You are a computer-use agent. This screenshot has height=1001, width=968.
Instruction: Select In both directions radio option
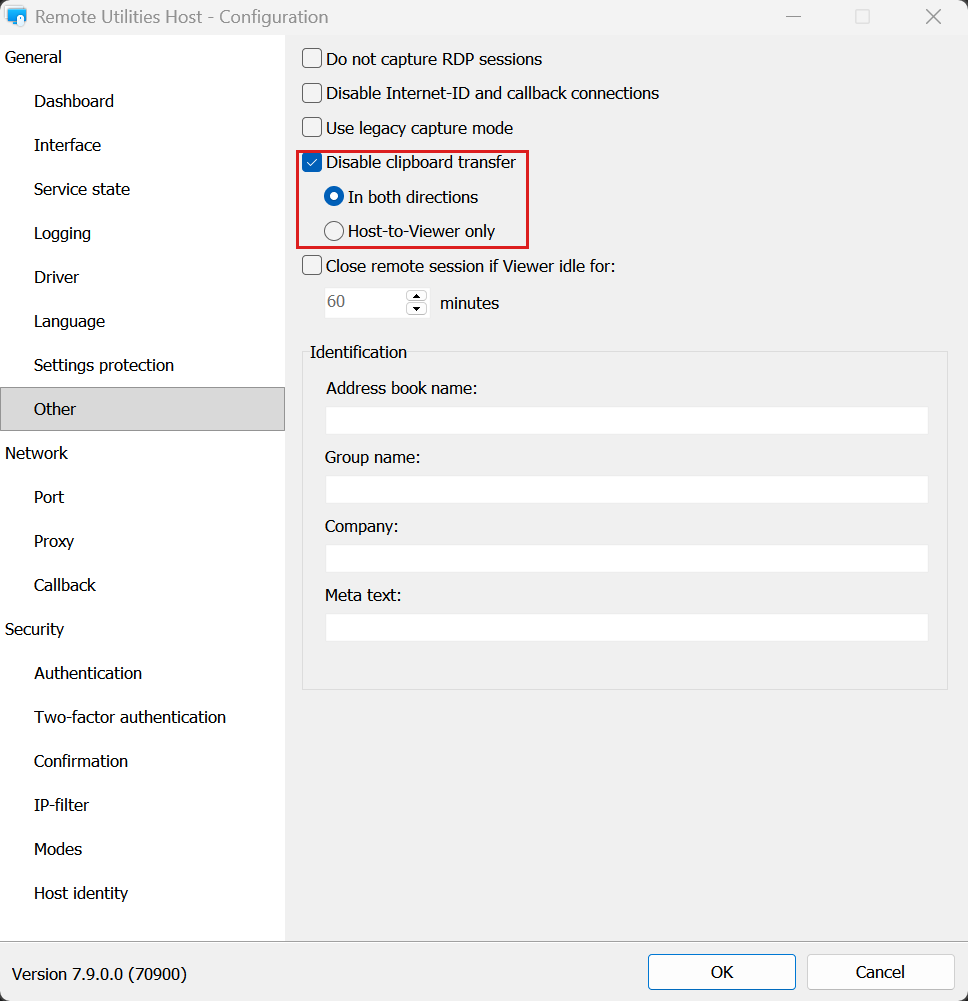coord(334,197)
